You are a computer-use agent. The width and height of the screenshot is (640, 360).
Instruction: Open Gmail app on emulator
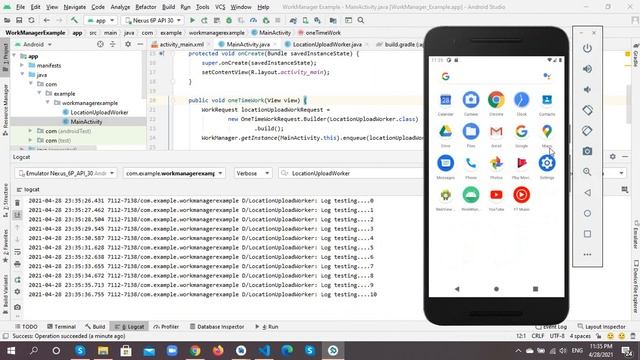click(x=496, y=131)
